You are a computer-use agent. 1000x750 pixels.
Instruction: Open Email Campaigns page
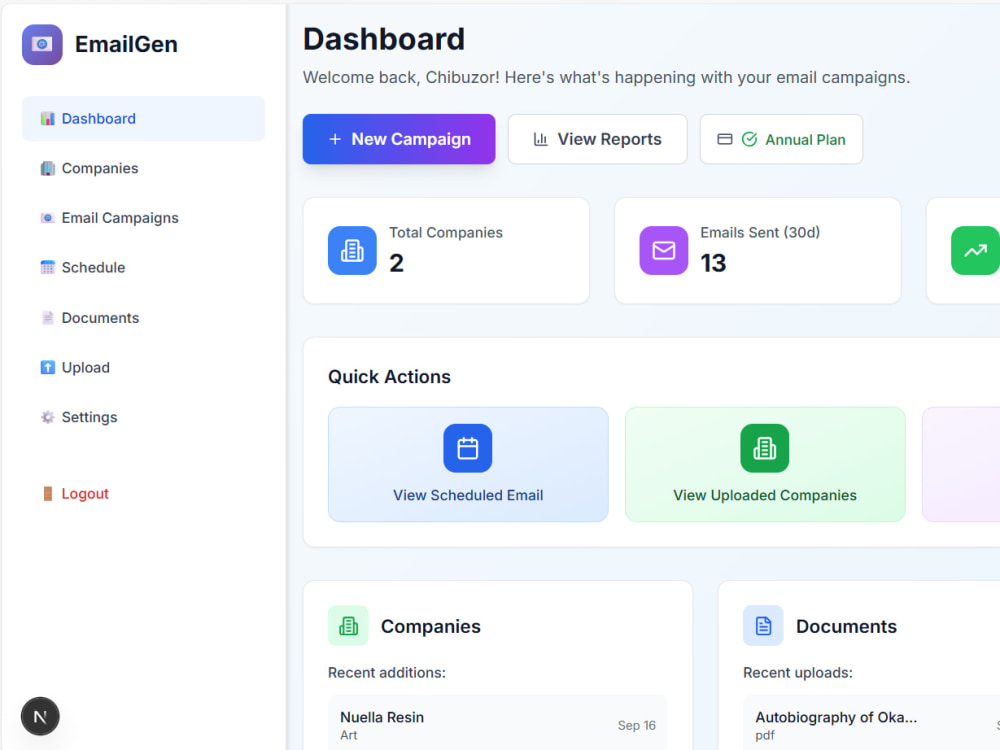pos(143,218)
